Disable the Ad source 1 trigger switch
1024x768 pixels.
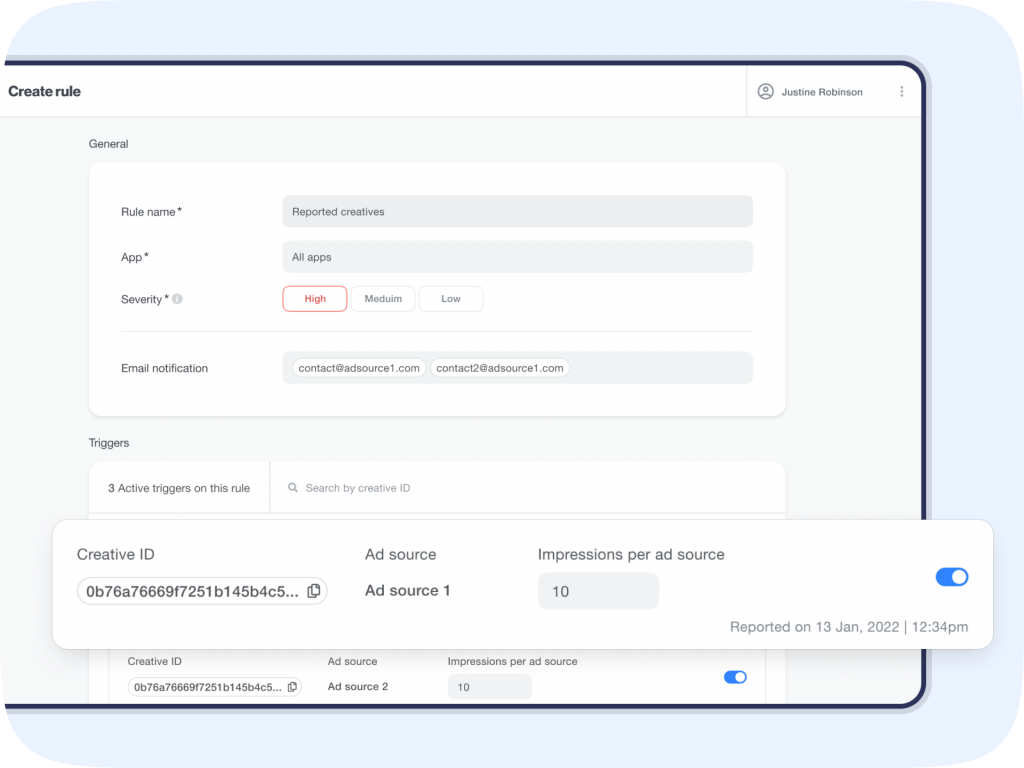(951, 577)
